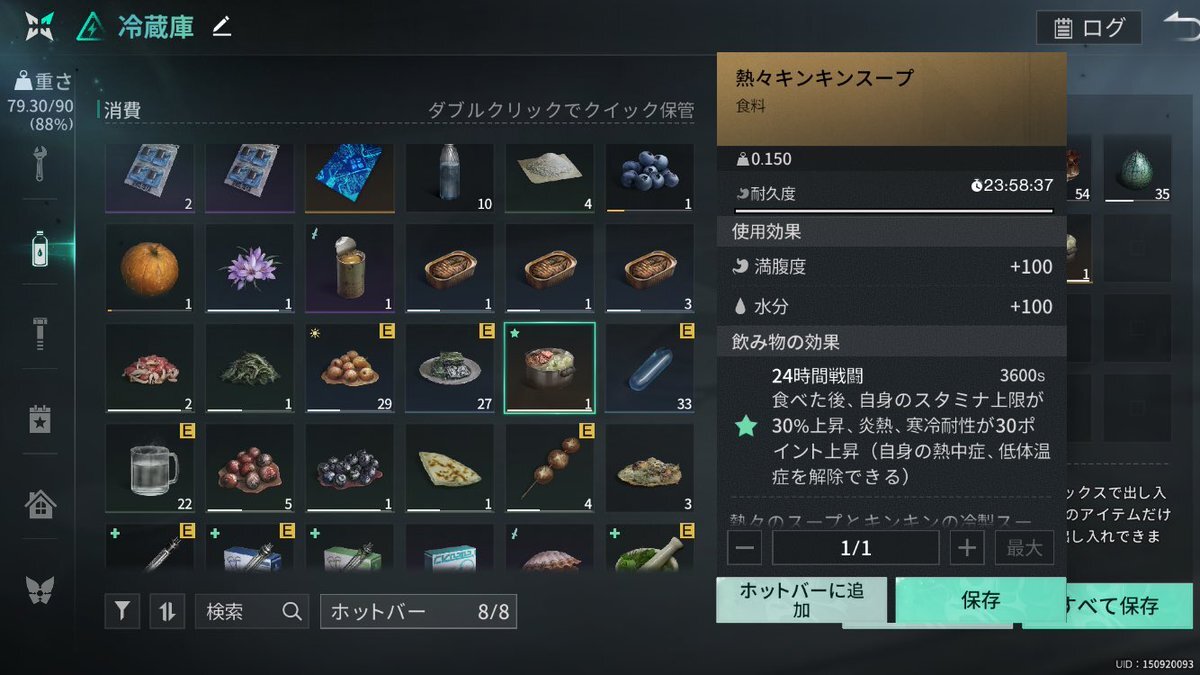This screenshot has width=1200, height=675.
Task: Click ホットバーに追加 button
Action: [801, 600]
